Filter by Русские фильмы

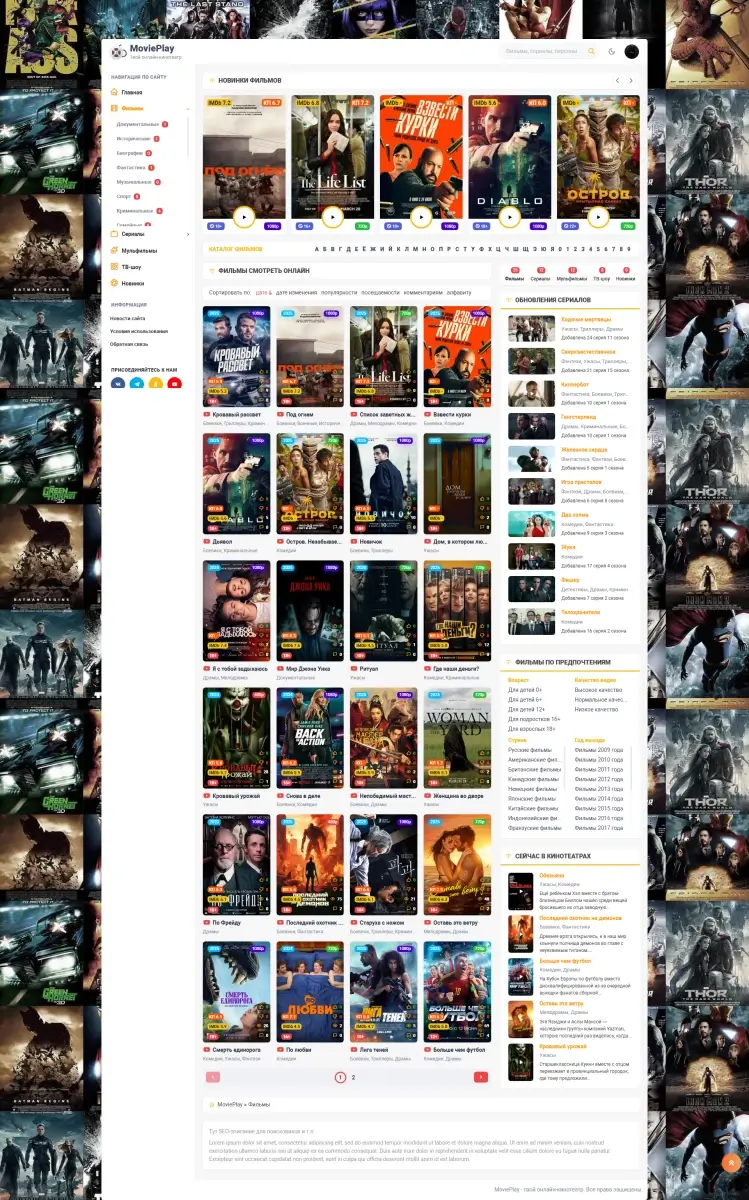click(x=530, y=750)
